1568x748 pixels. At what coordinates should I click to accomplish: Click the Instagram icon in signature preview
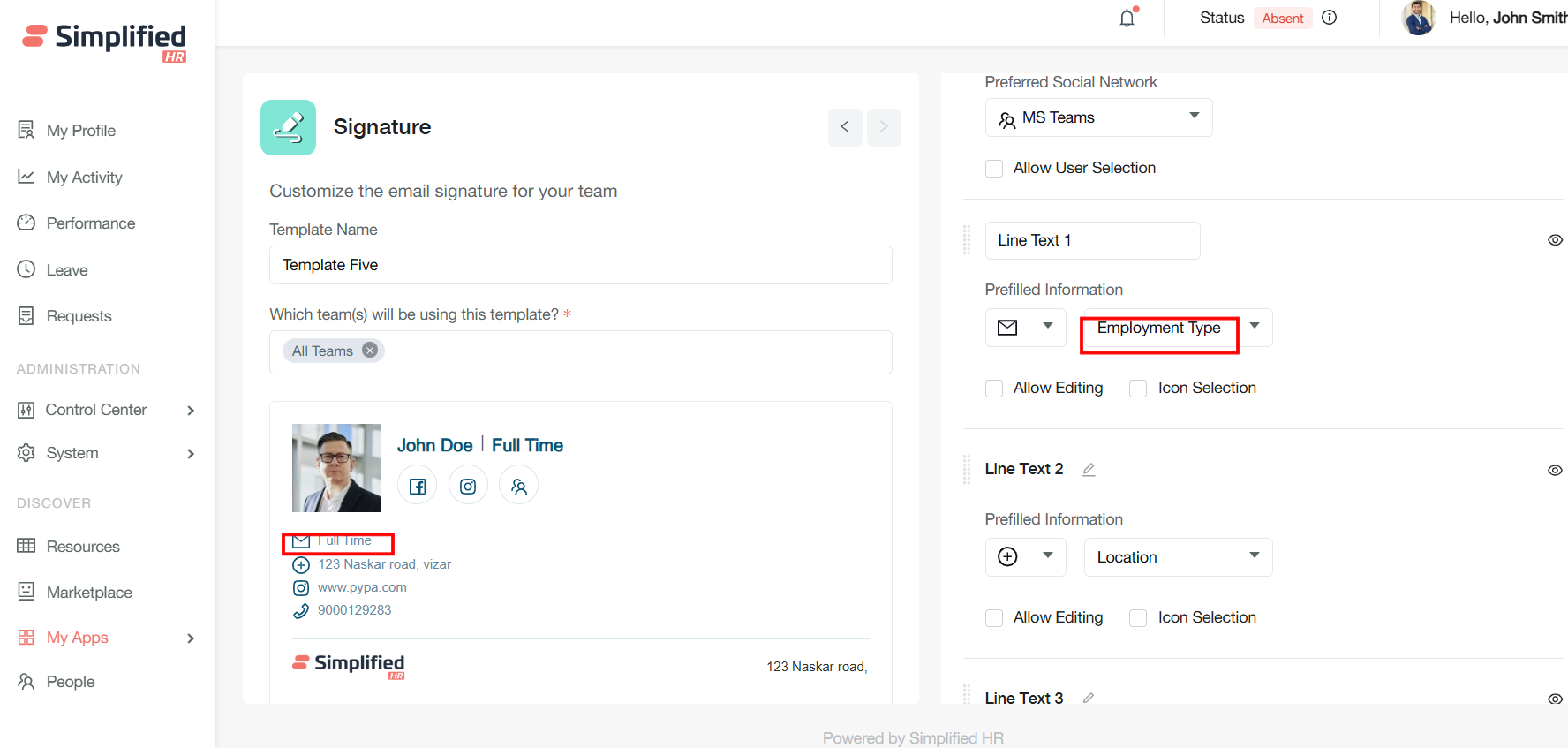[468, 486]
